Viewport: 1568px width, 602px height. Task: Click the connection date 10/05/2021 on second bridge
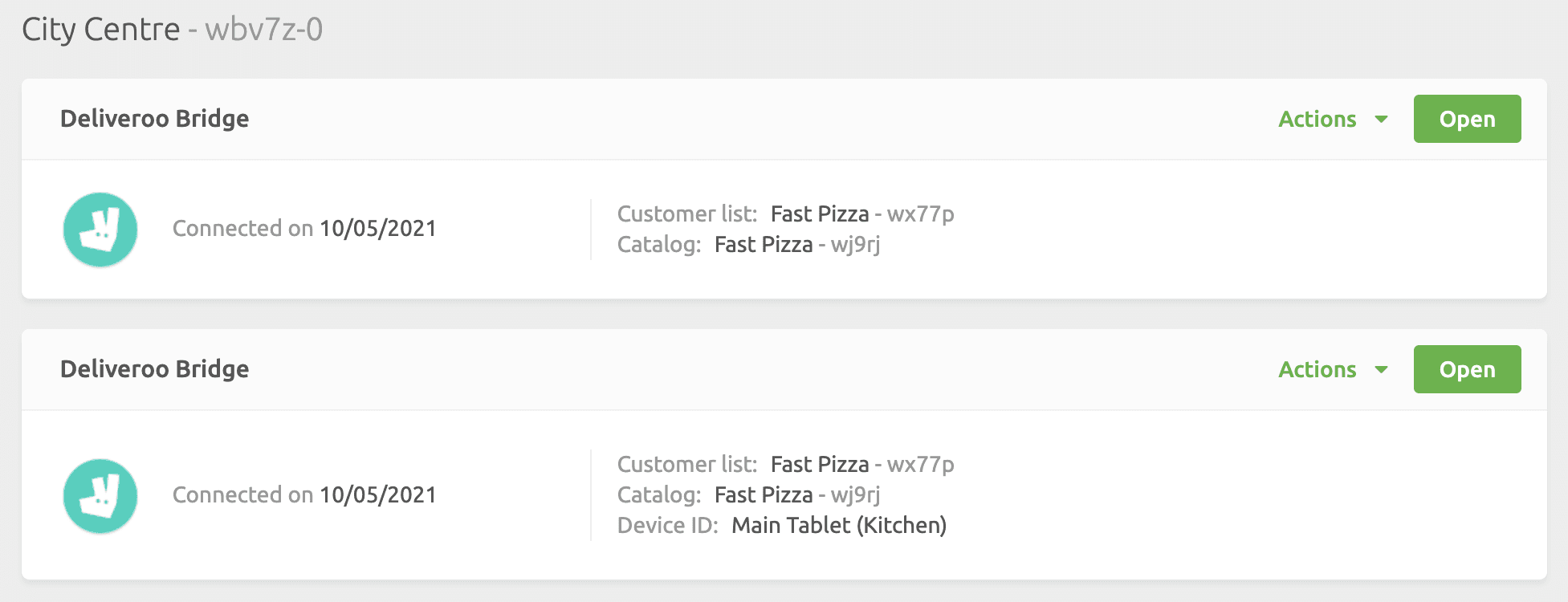point(377,495)
